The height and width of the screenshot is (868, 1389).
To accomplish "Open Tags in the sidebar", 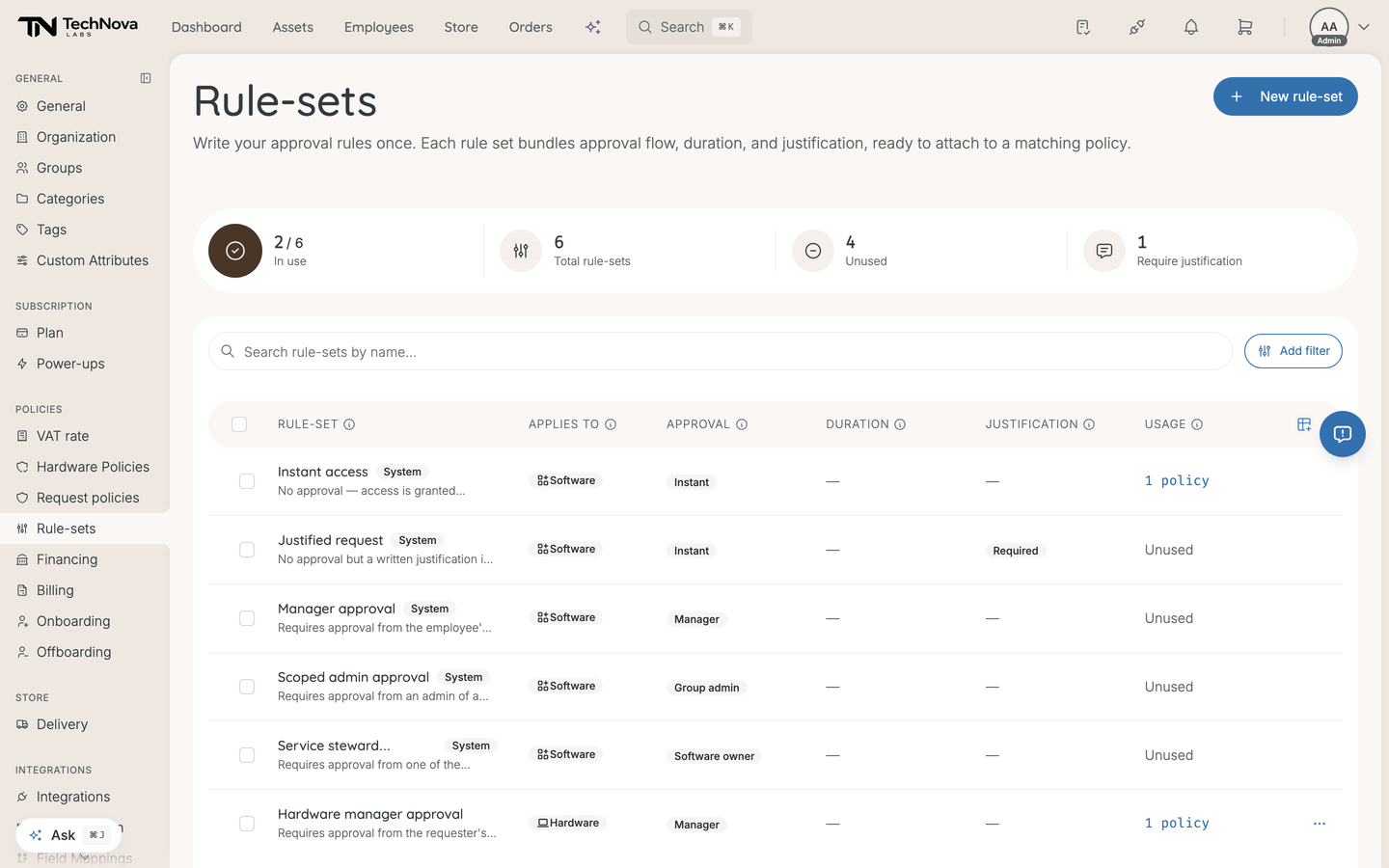I will tap(85, 230).
